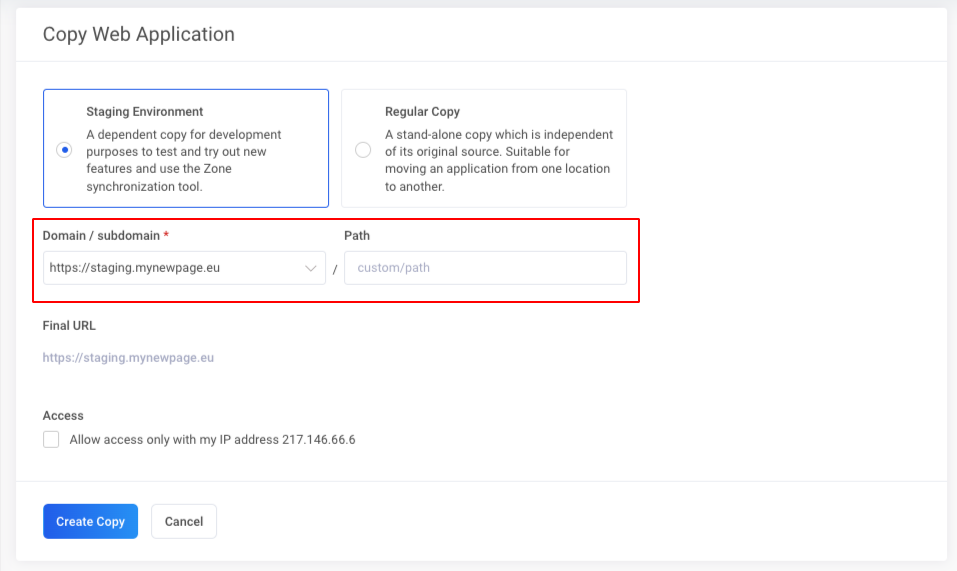Image resolution: width=957 pixels, height=571 pixels.
Task: Click the 'Allow access only with my IP' label
Action: (212, 439)
